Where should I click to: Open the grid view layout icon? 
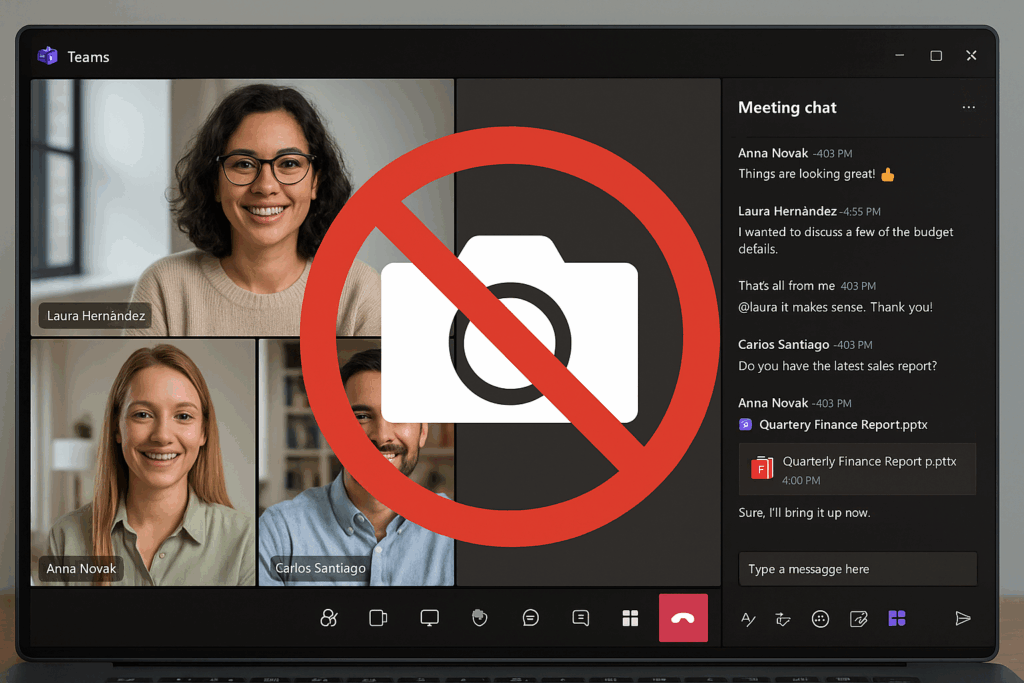pos(630,618)
